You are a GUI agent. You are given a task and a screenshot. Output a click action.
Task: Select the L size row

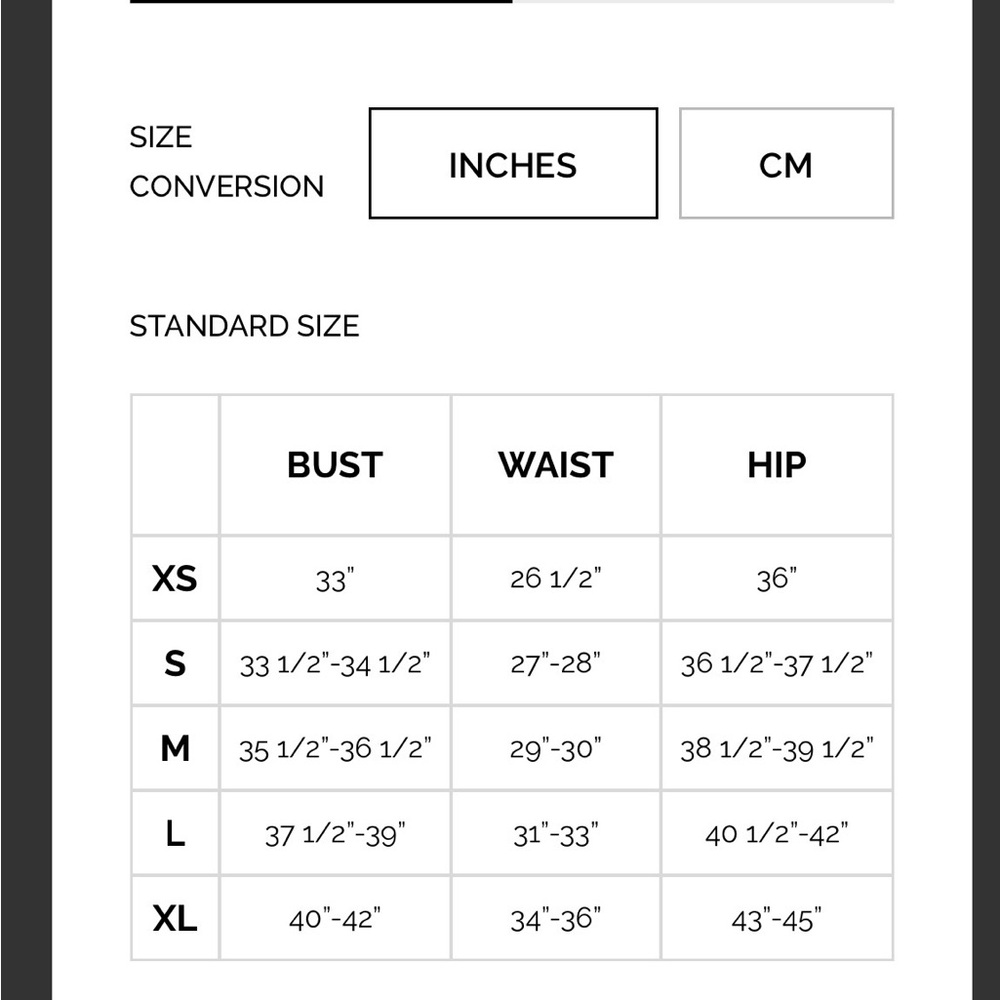(174, 832)
